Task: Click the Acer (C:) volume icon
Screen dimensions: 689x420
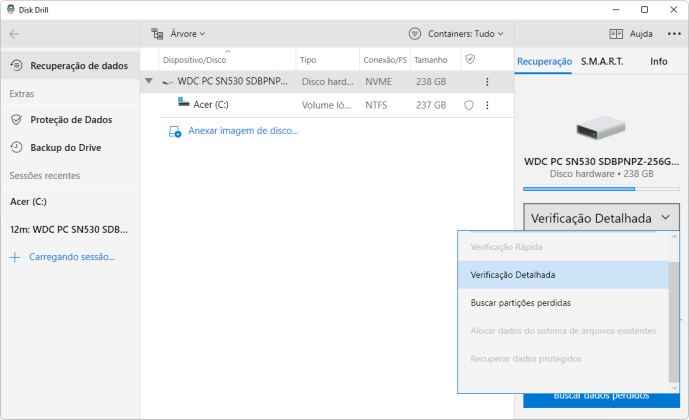Action: click(x=184, y=102)
